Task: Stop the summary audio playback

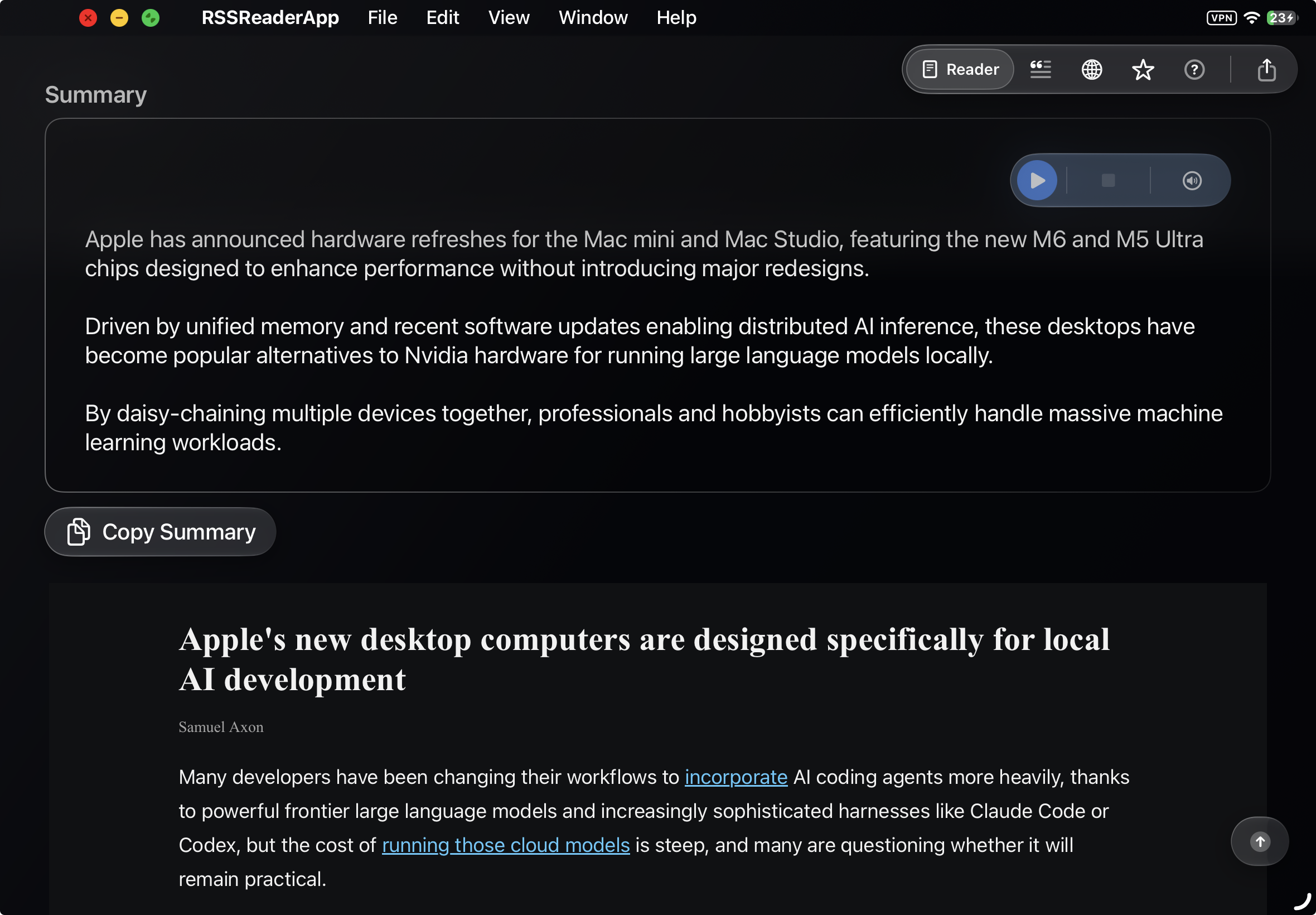Action: pos(1108,181)
